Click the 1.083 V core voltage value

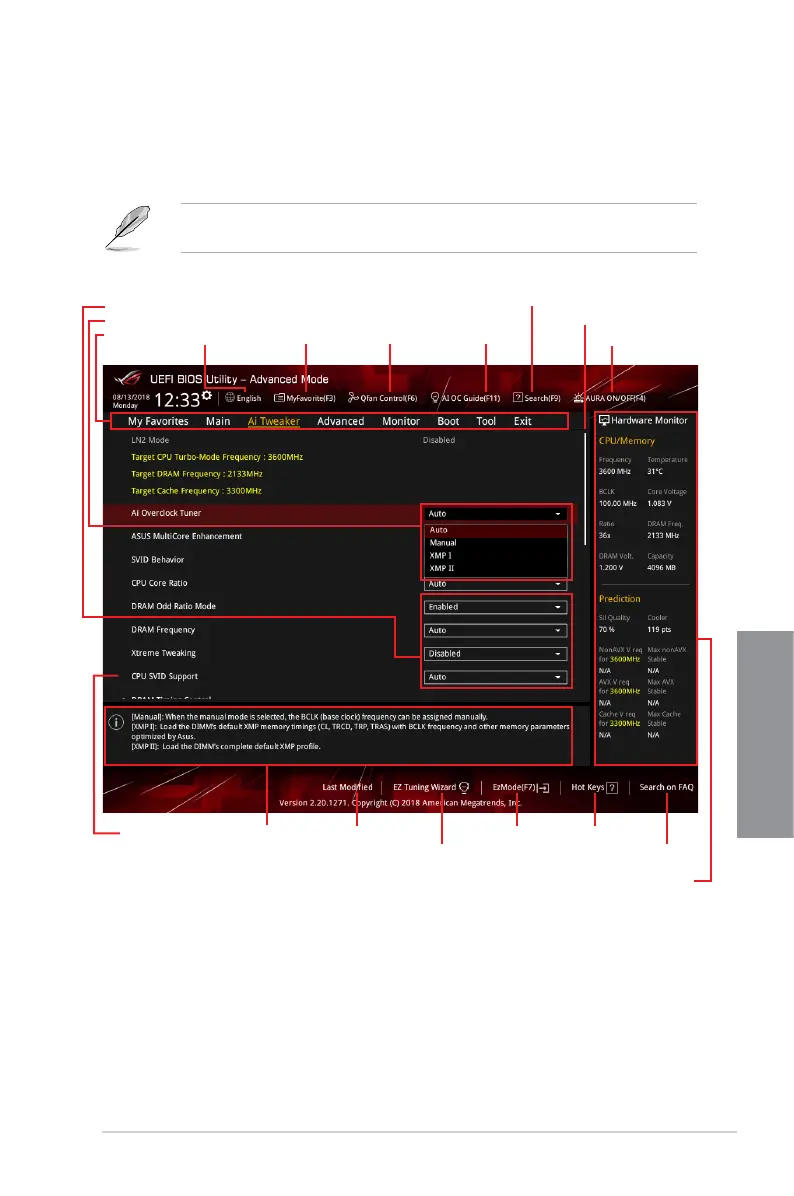coord(659,503)
